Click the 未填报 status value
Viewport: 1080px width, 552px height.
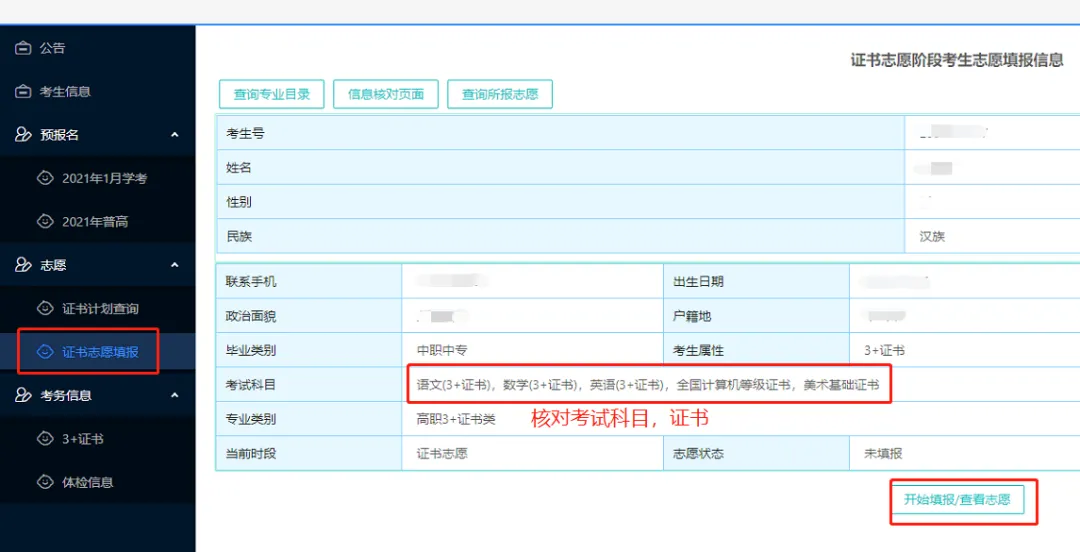click(883, 453)
